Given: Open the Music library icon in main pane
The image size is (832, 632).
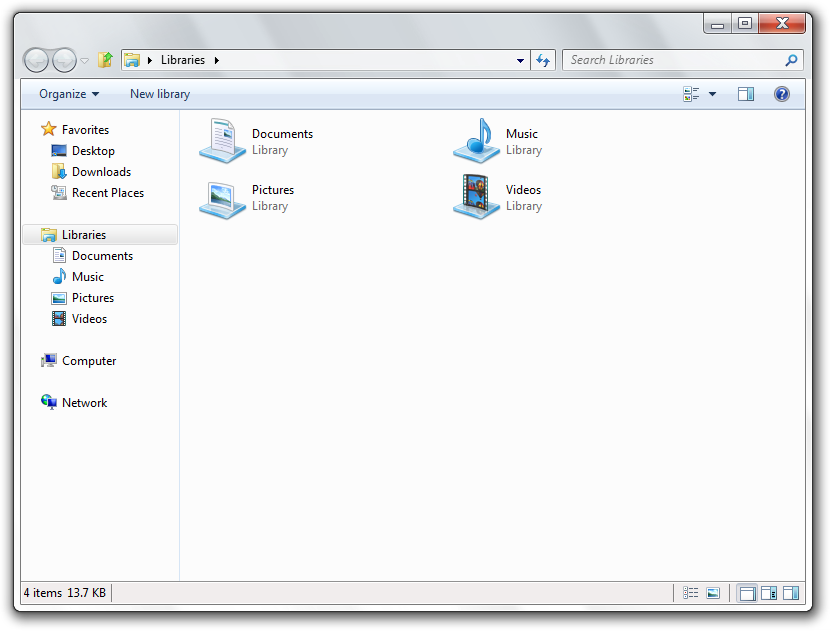Looking at the screenshot, I should (x=476, y=140).
